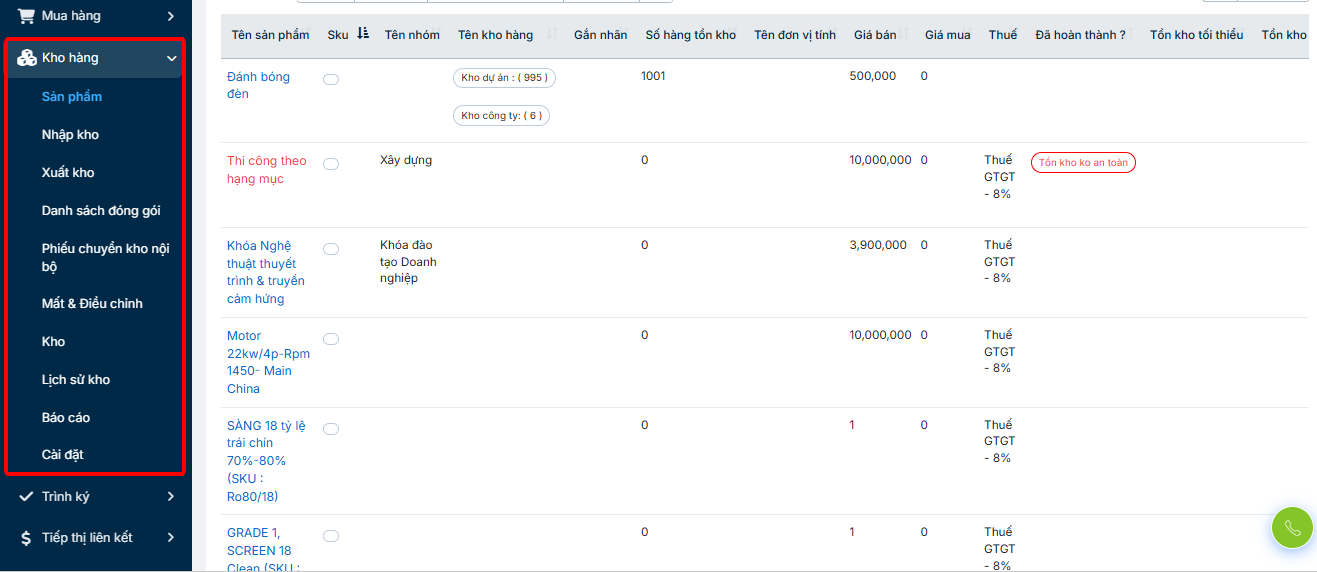Click the price 500,000 cell

point(873,76)
